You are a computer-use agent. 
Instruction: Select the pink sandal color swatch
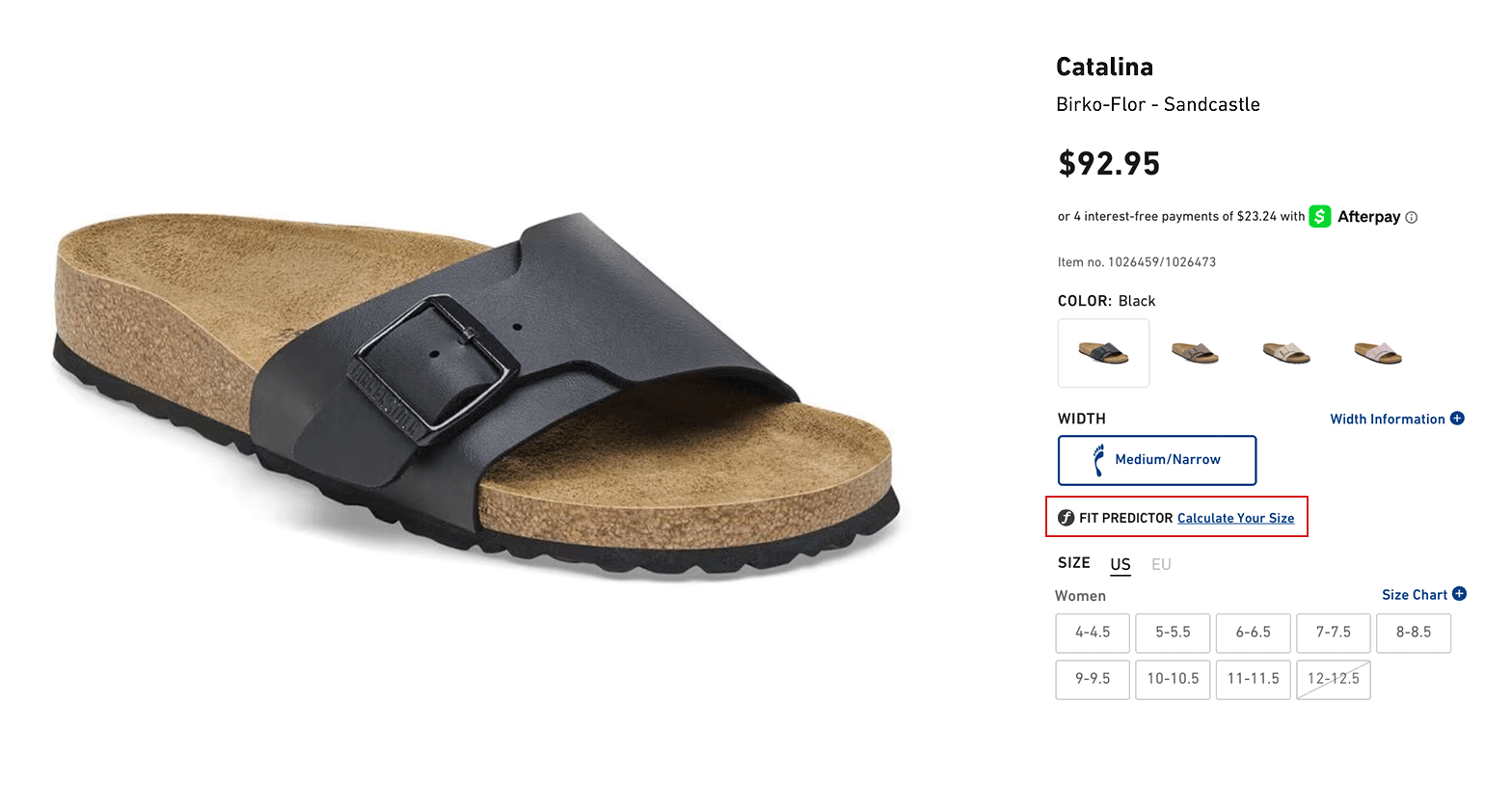(1378, 353)
